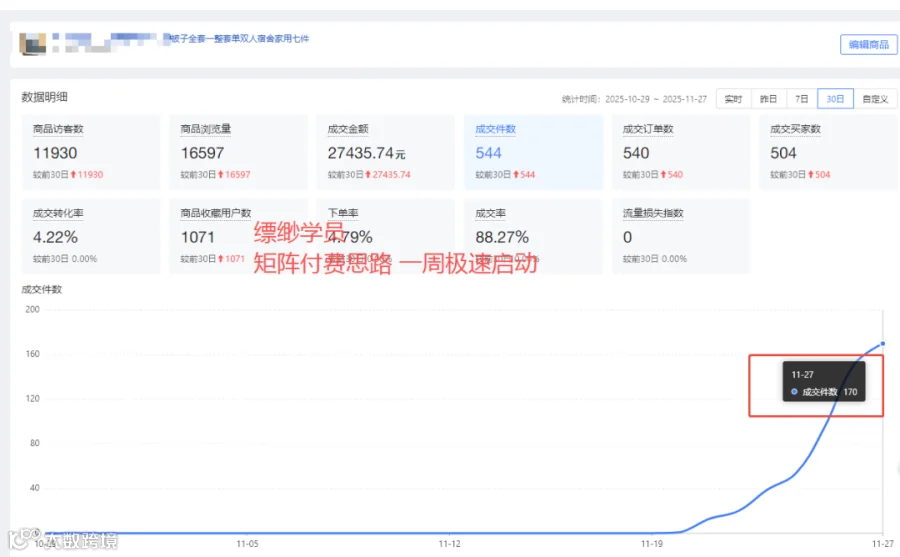The image size is (900, 557).
Task: Select the 成交买家数 metric card
Action: coord(828,152)
